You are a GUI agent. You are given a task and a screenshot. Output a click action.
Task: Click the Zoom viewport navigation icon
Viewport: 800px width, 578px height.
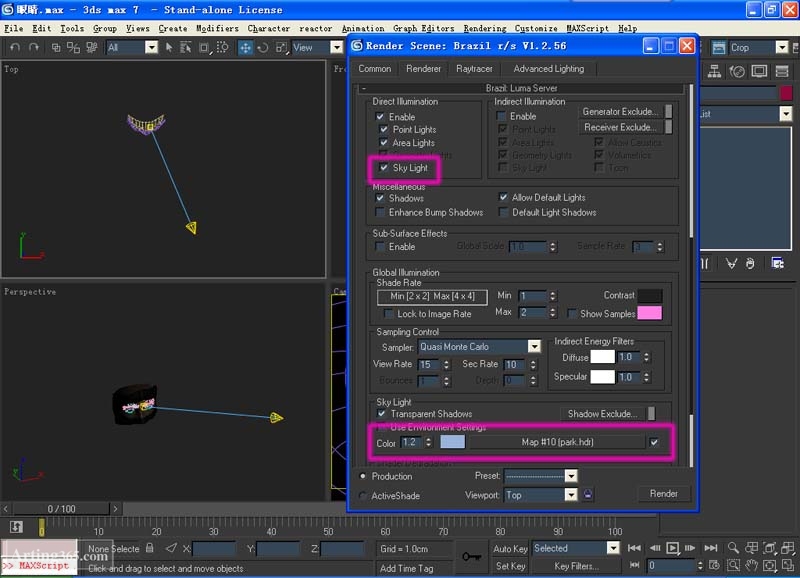[x=733, y=548]
